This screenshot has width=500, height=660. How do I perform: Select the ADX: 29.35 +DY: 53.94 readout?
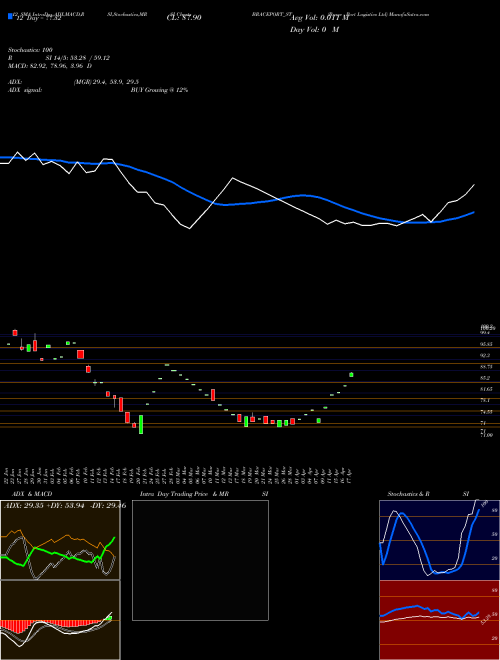46,506
